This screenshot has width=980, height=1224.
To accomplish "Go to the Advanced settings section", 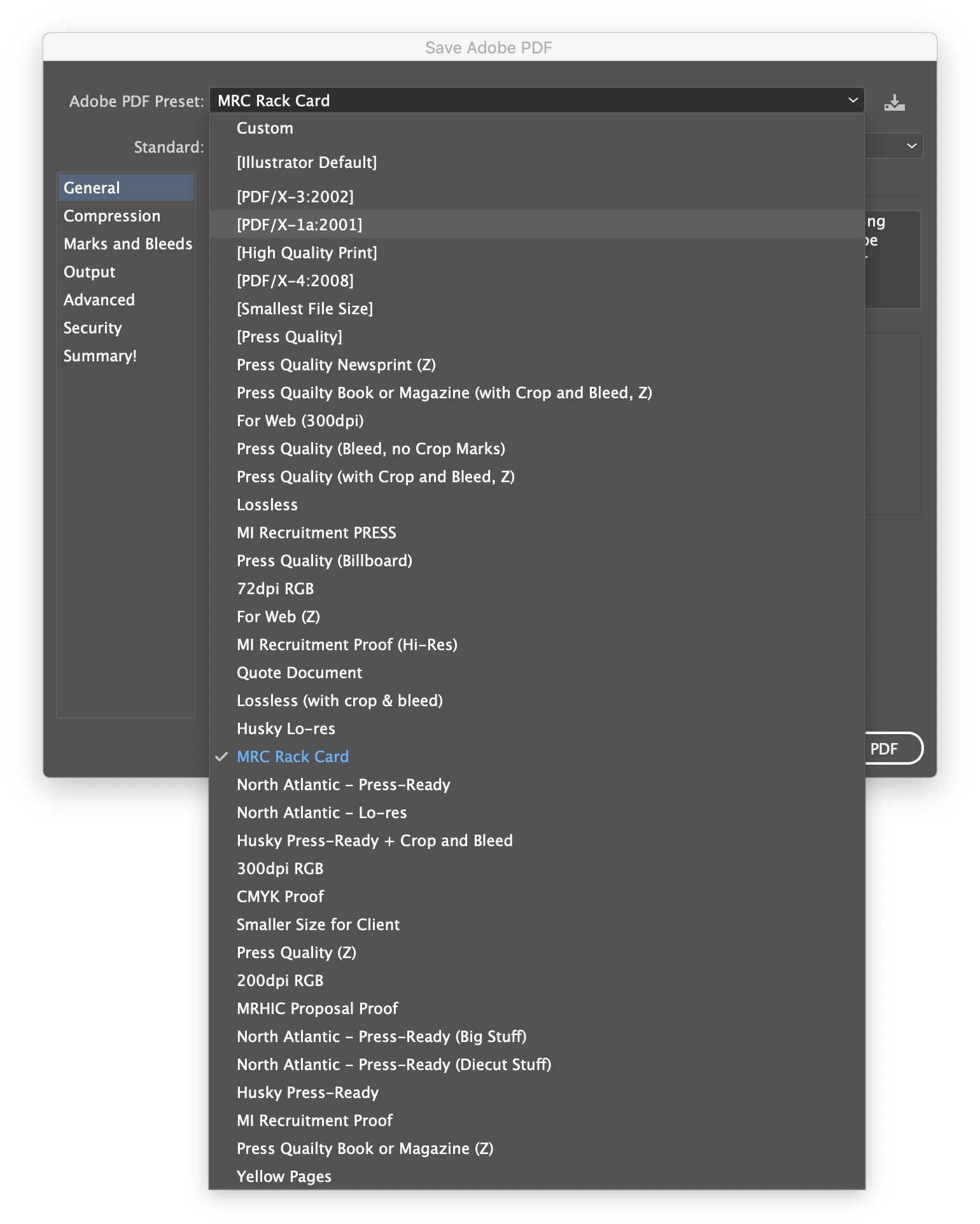I will pyautogui.click(x=126, y=300).
